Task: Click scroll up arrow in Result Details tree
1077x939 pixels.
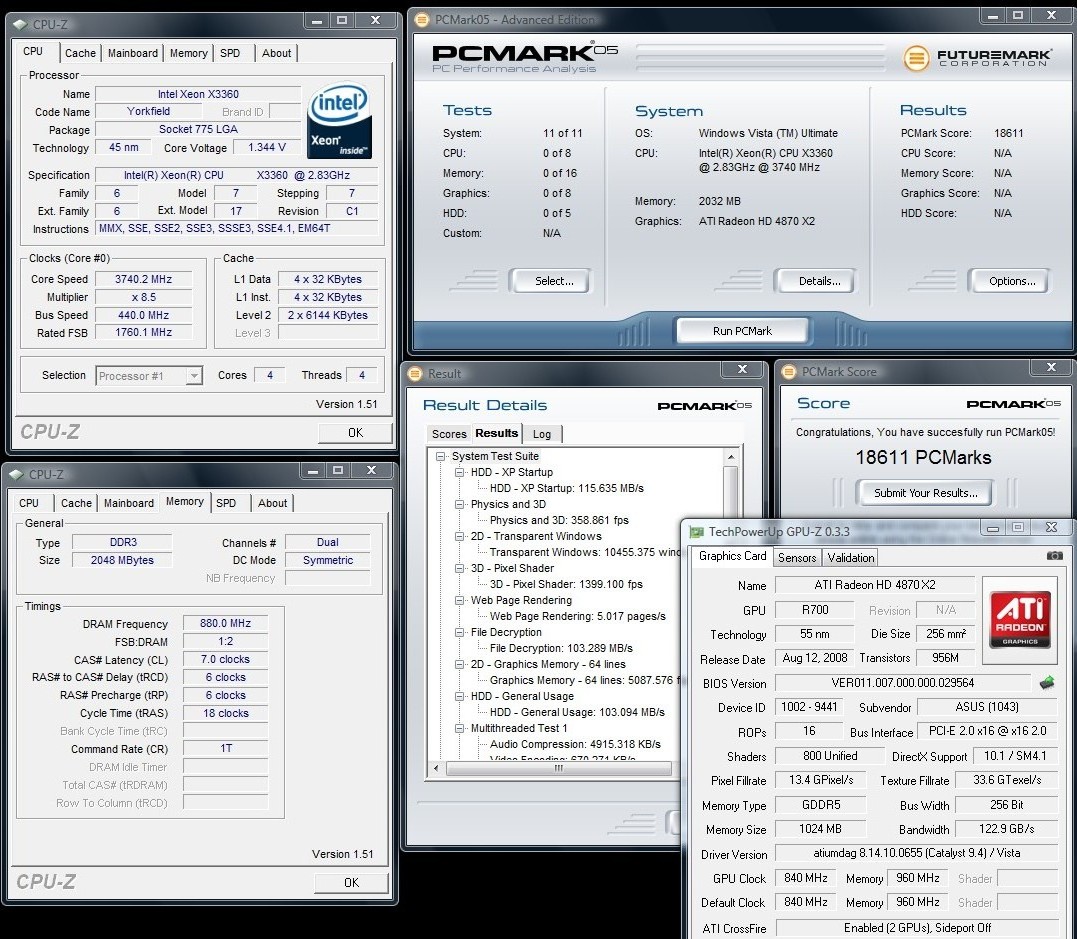Action: coord(731,457)
